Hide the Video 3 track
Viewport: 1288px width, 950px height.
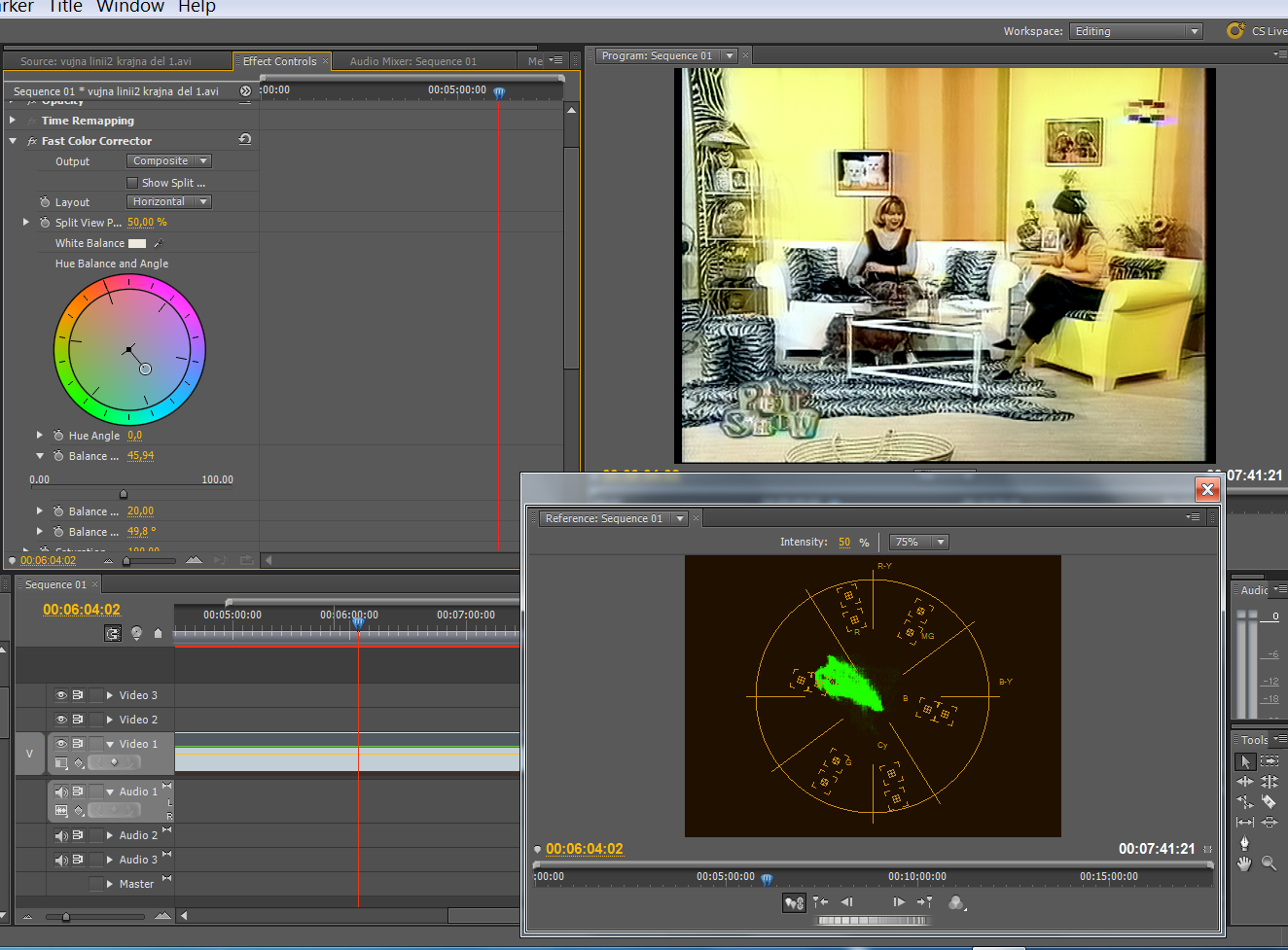click(61, 695)
